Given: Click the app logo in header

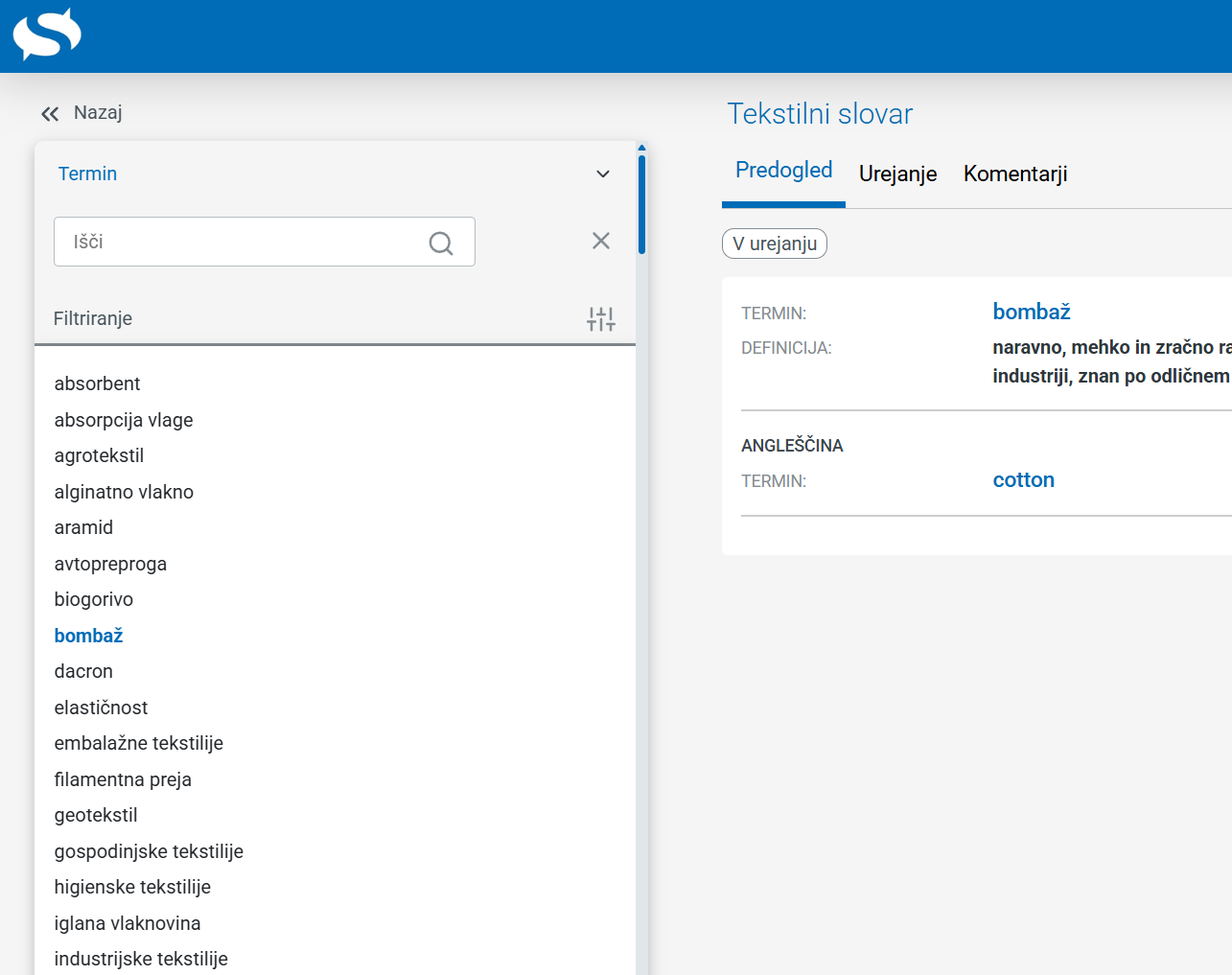Looking at the screenshot, I should [47, 35].
